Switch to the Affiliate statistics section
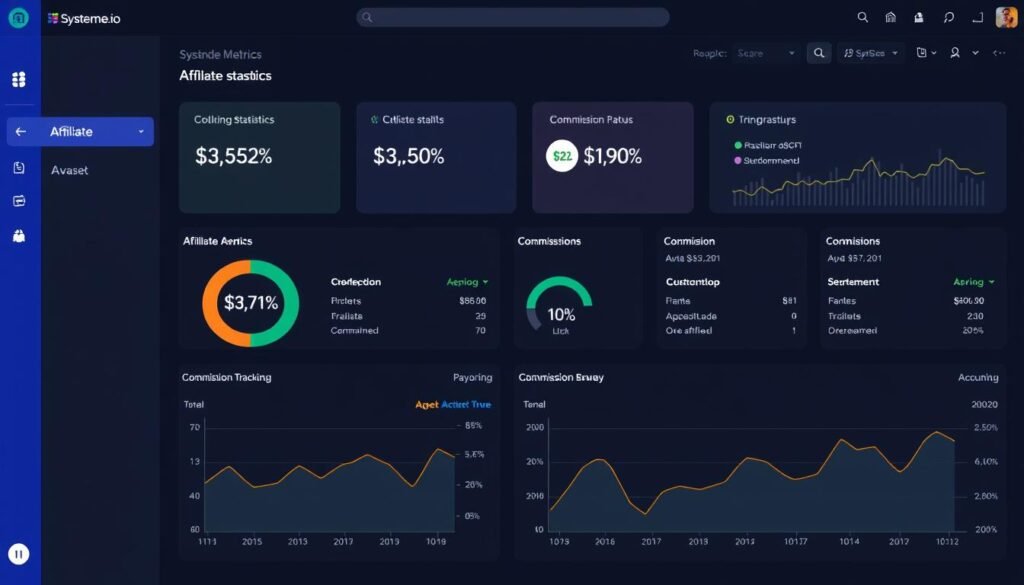This screenshot has height=585, width=1024. point(224,75)
